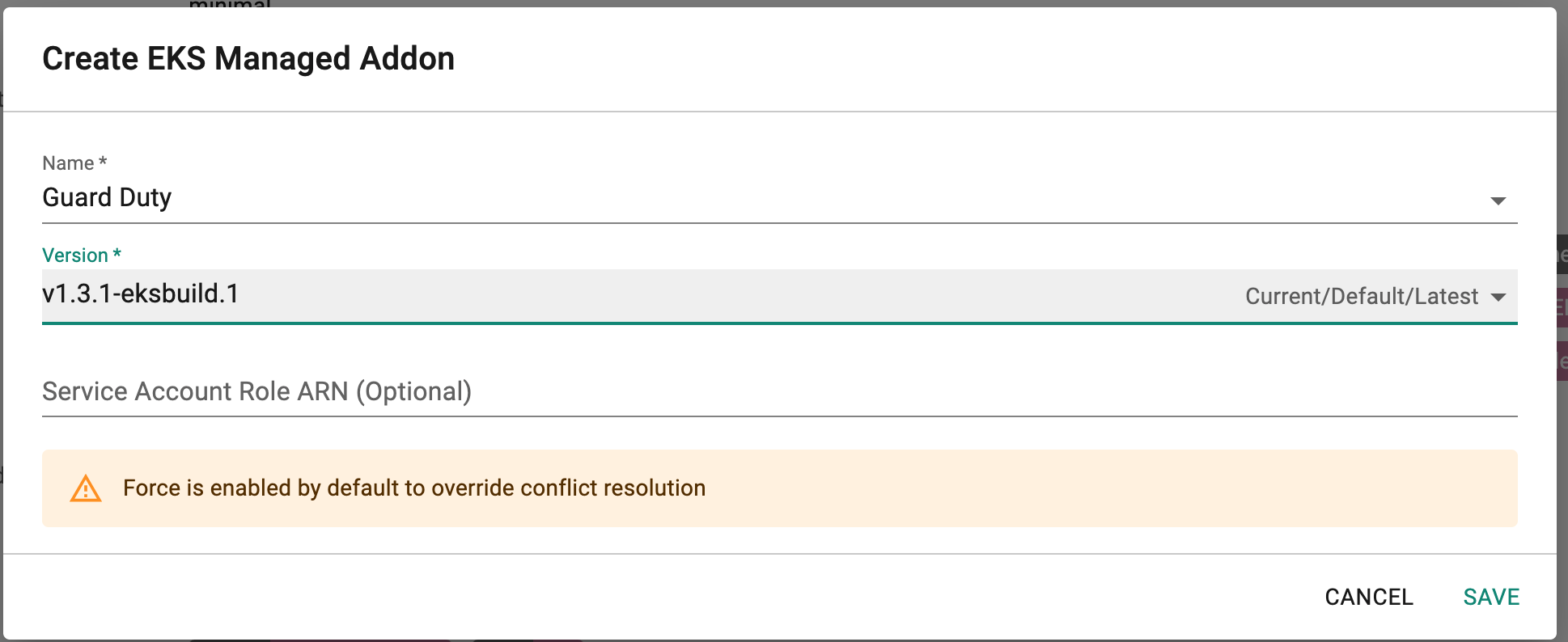
Task: Click the Force enabled warning message text
Action: click(414, 488)
